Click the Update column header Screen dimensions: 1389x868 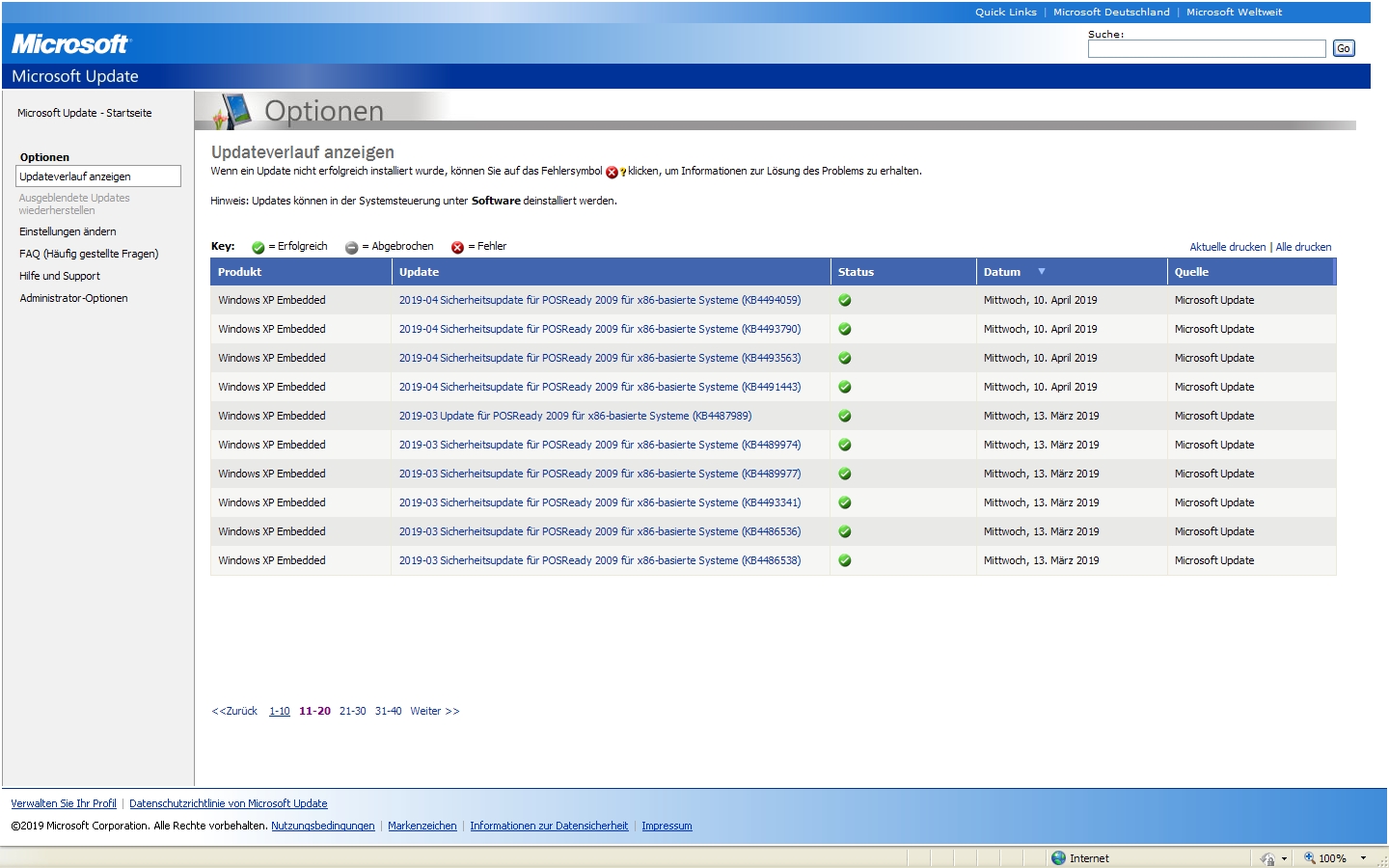point(612,272)
